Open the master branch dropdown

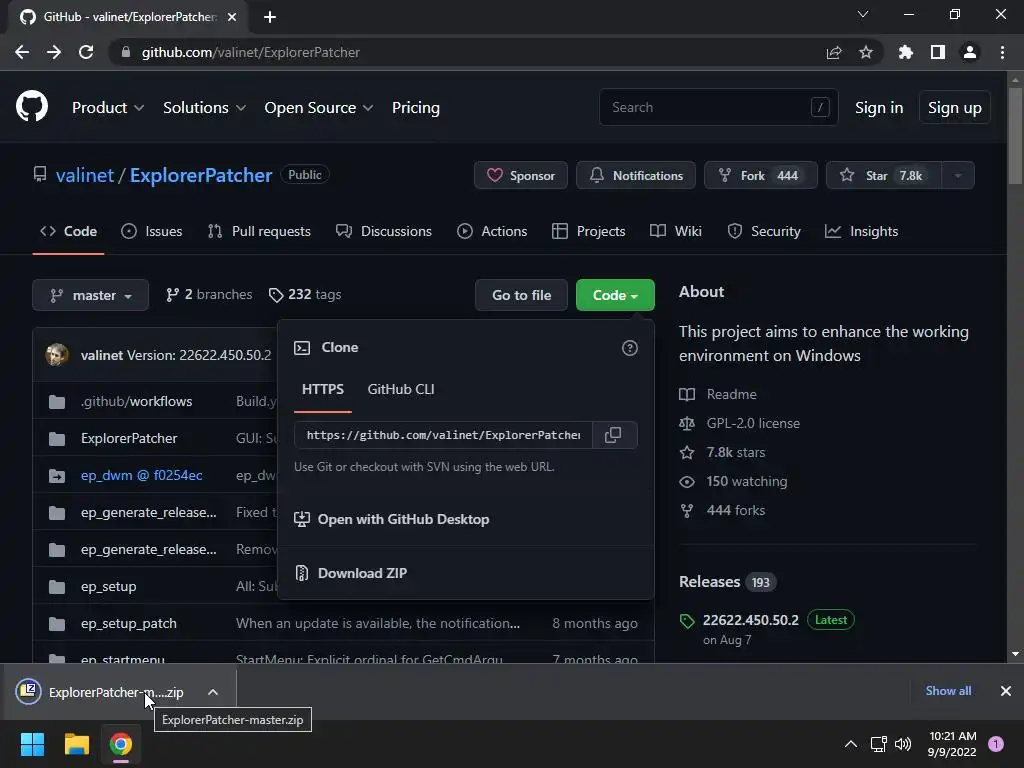91,295
